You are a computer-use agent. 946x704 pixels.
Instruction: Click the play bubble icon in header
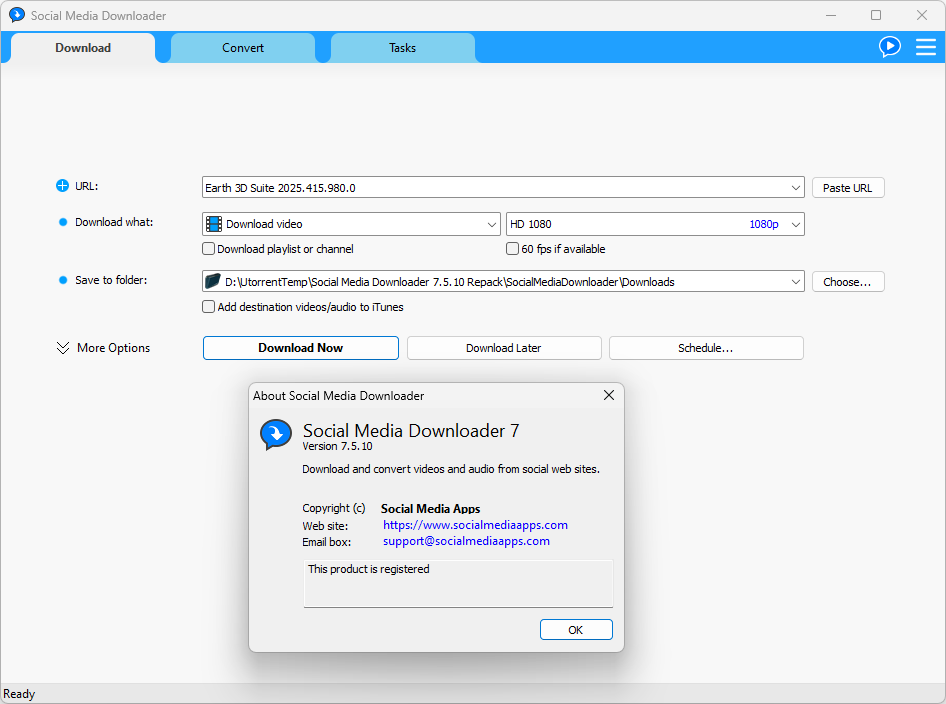tap(890, 47)
